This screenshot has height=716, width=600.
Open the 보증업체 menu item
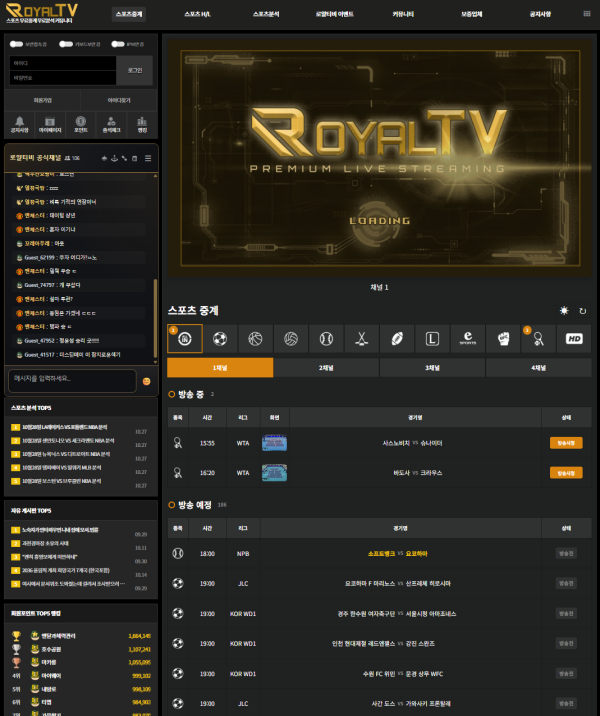471,14
